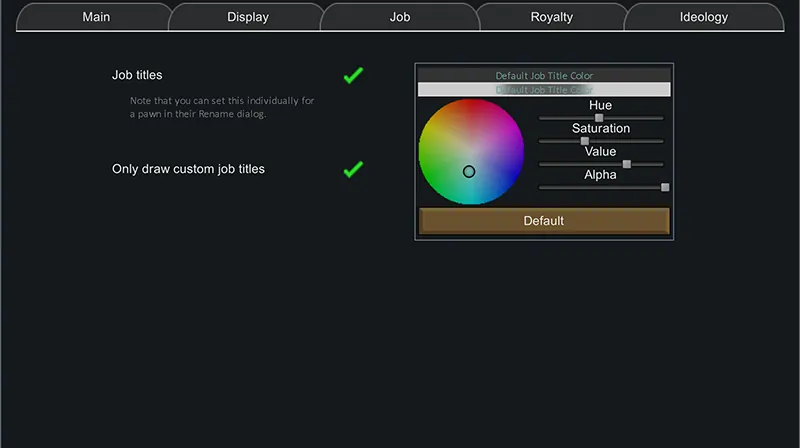Click the Alpha slider handle
Image resolution: width=800 pixels, height=448 pixels.
click(x=665, y=187)
